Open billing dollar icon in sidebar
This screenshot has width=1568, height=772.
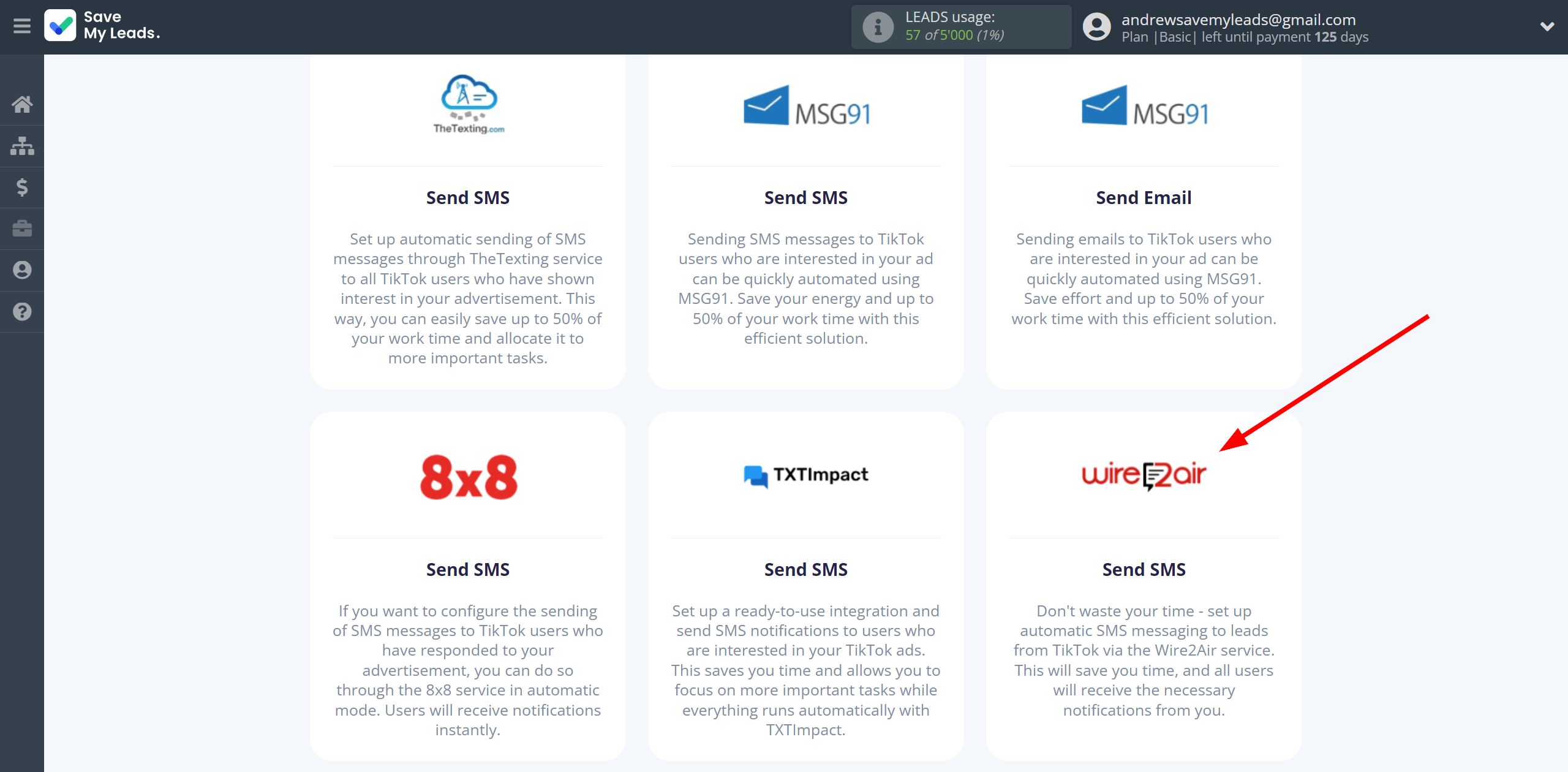(22, 187)
